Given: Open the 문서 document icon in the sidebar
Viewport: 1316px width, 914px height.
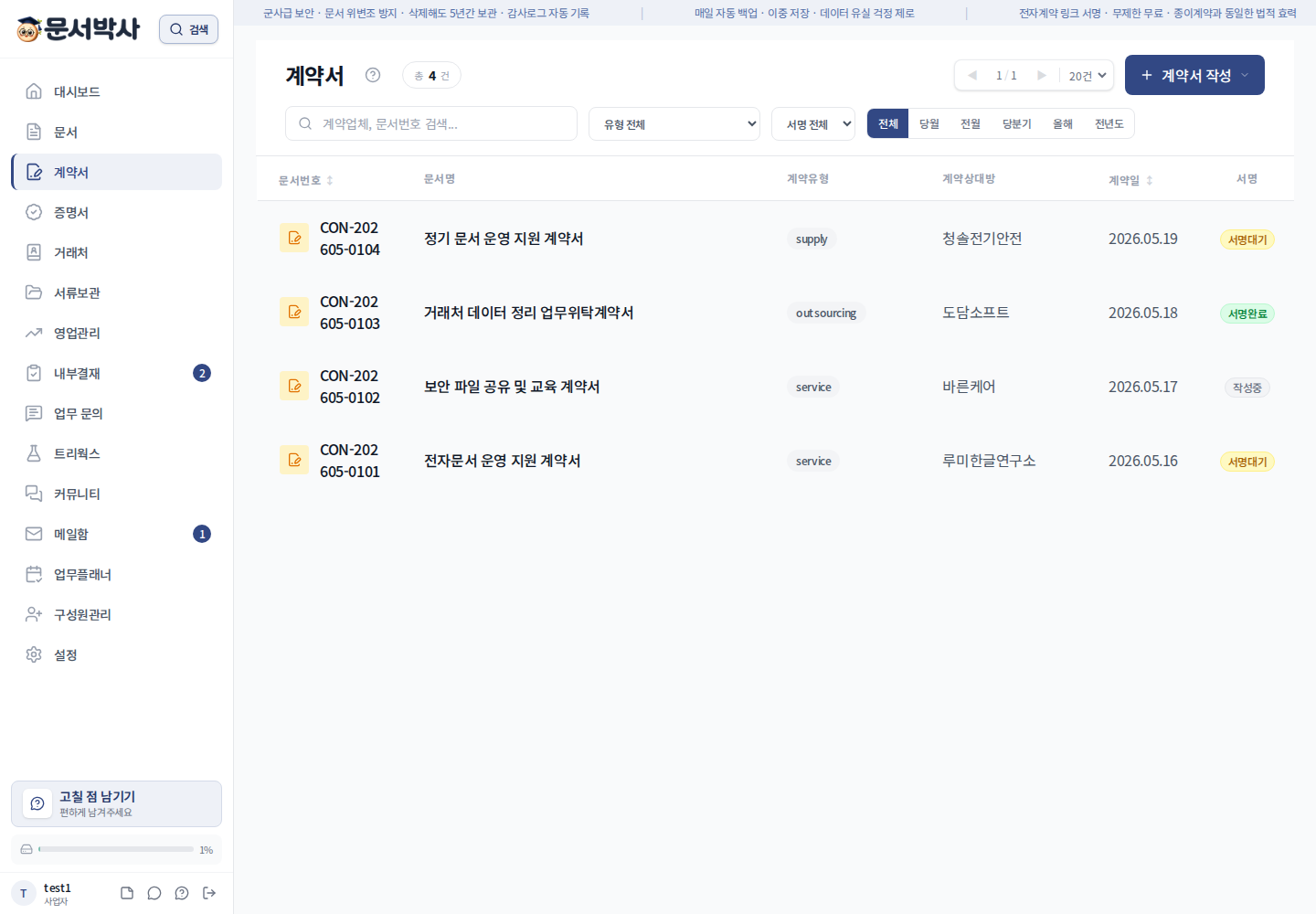Looking at the screenshot, I should (x=34, y=132).
